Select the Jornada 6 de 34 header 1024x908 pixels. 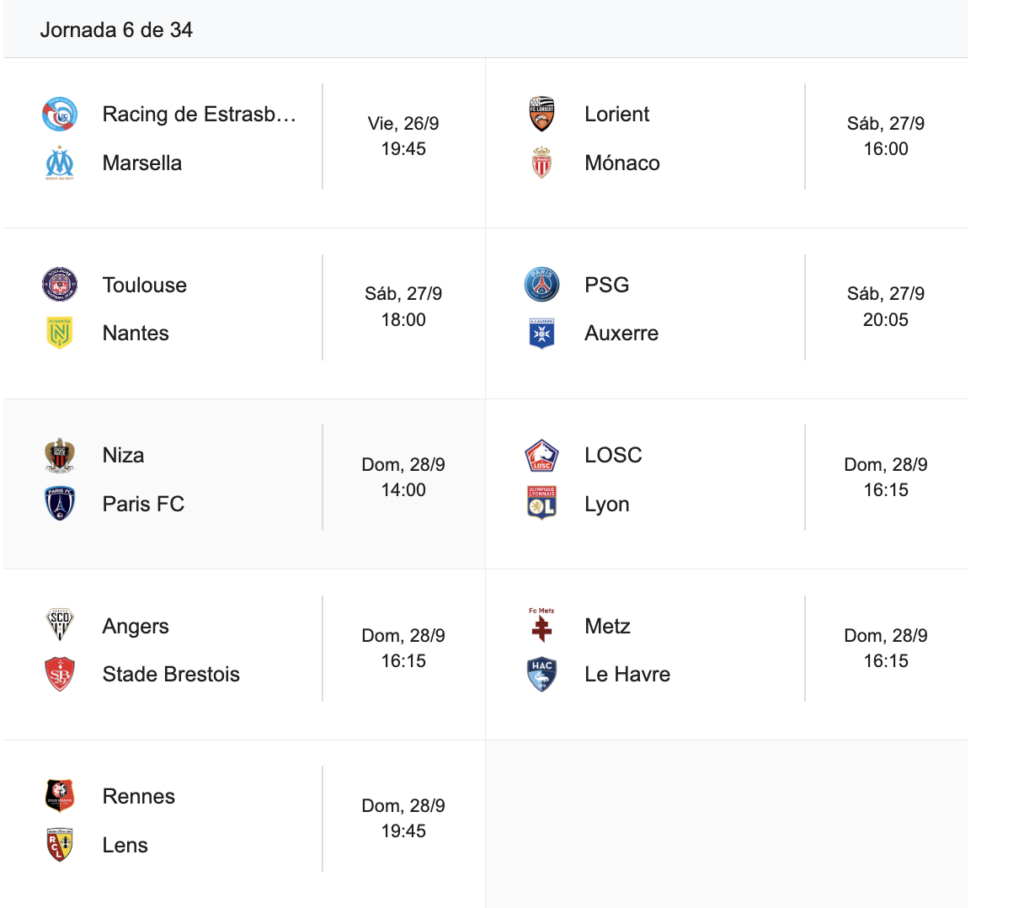(116, 30)
